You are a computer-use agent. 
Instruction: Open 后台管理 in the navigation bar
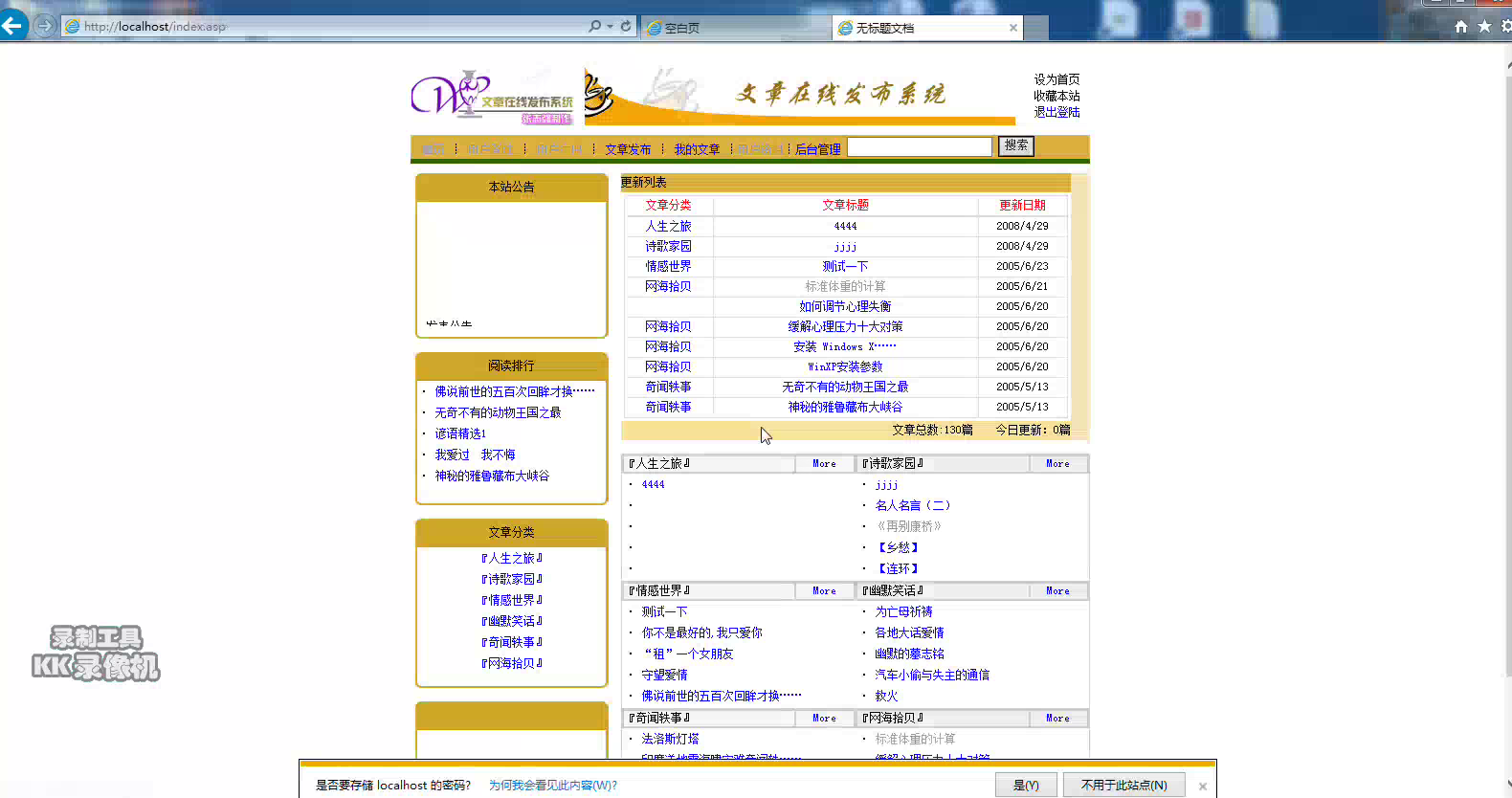tap(818, 149)
